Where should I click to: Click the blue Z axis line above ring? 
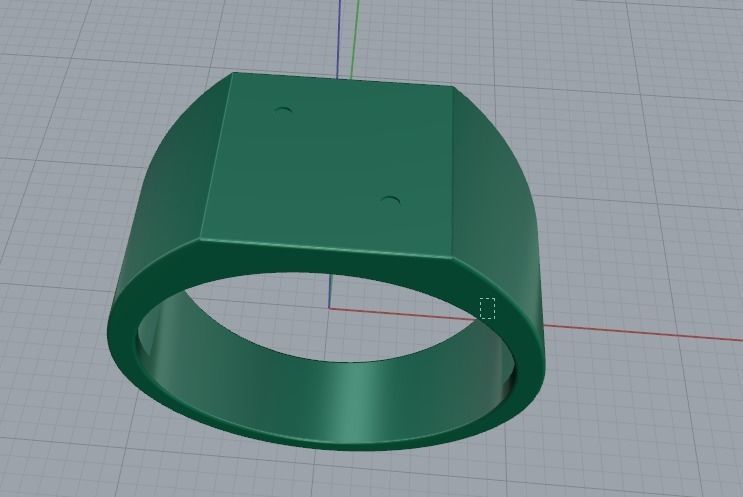(x=338, y=38)
